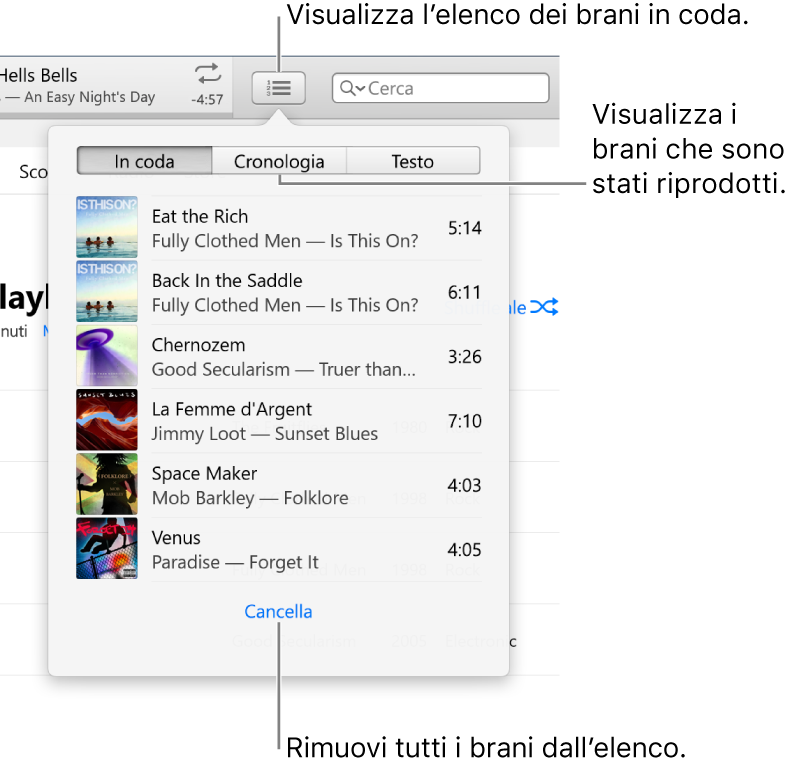Click the 4:05 duration value
Screen dimensions: 793x763
coord(465,550)
